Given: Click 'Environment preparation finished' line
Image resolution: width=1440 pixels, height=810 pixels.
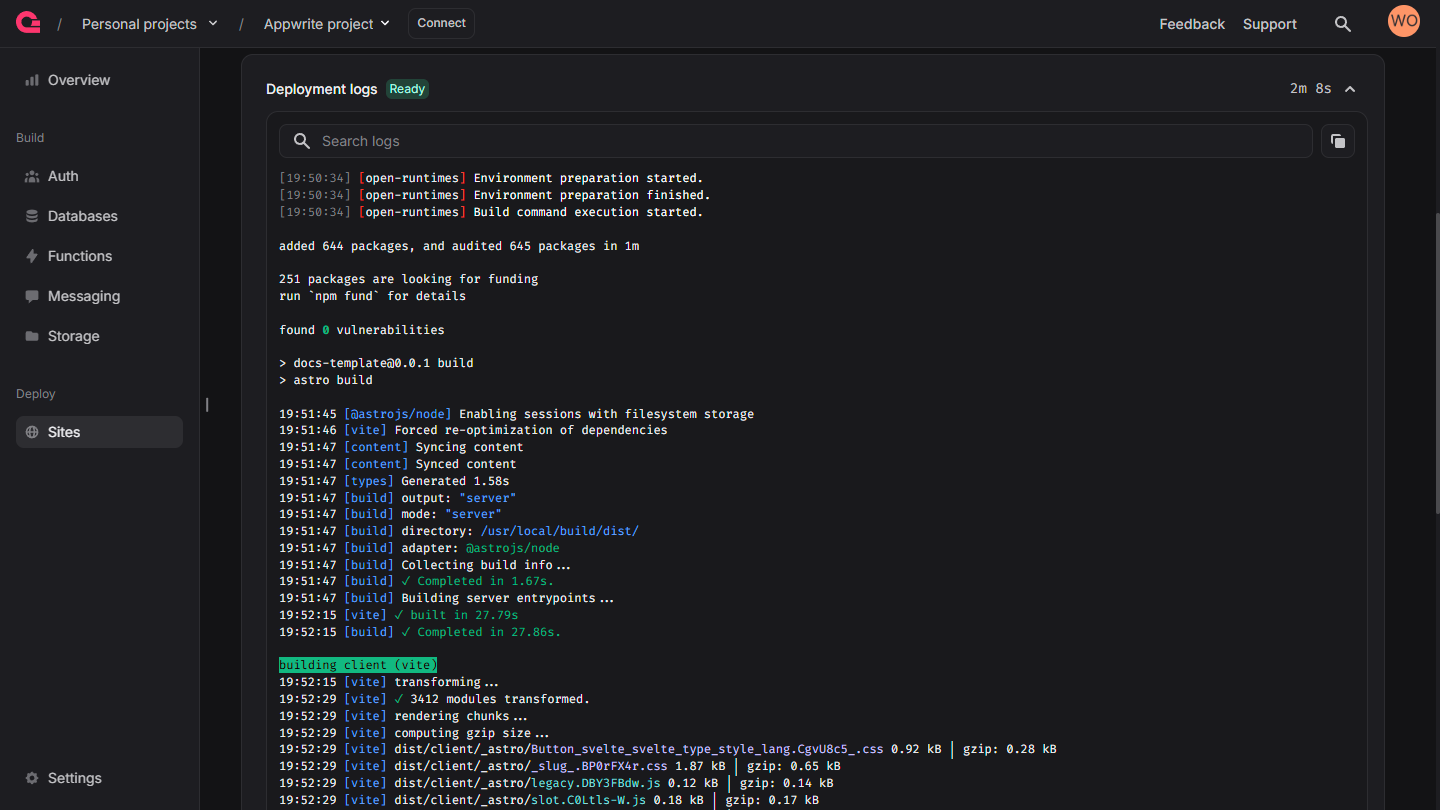Looking at the screenshot, I should [495, 195].
